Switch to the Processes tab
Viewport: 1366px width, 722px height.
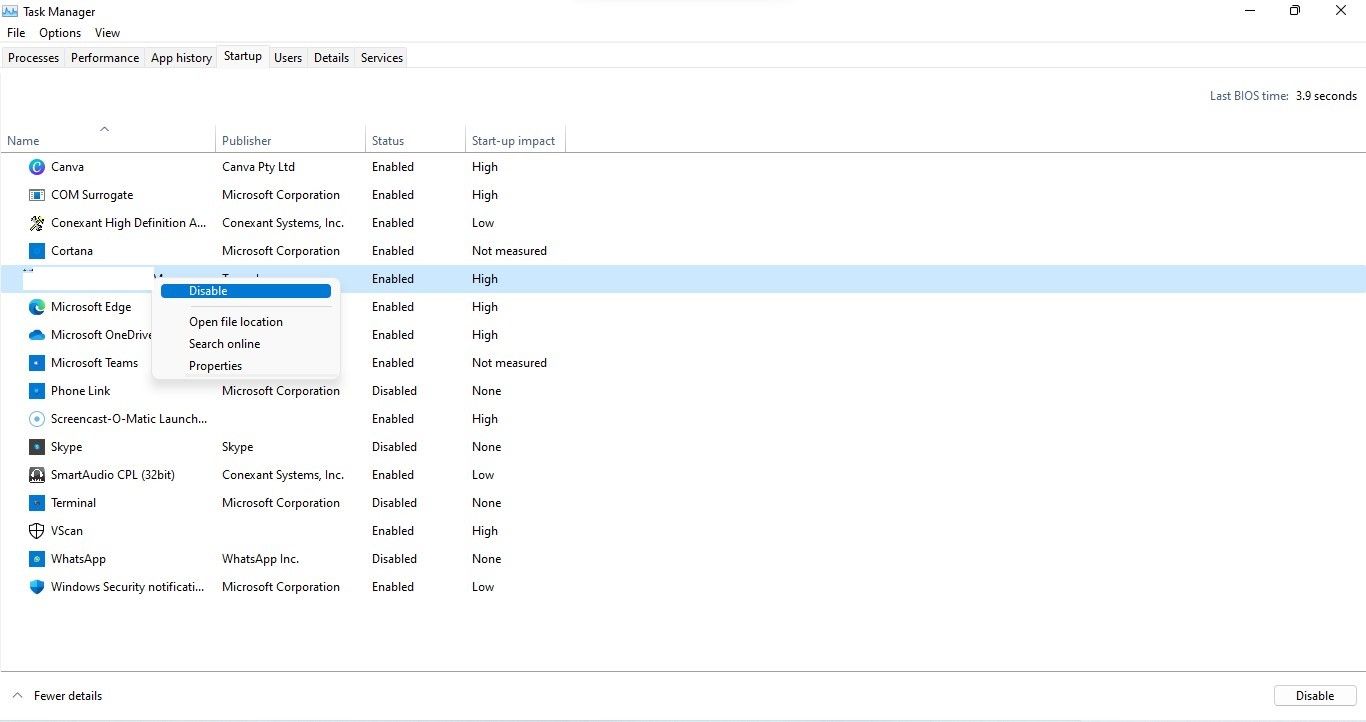tap(33, 58)
